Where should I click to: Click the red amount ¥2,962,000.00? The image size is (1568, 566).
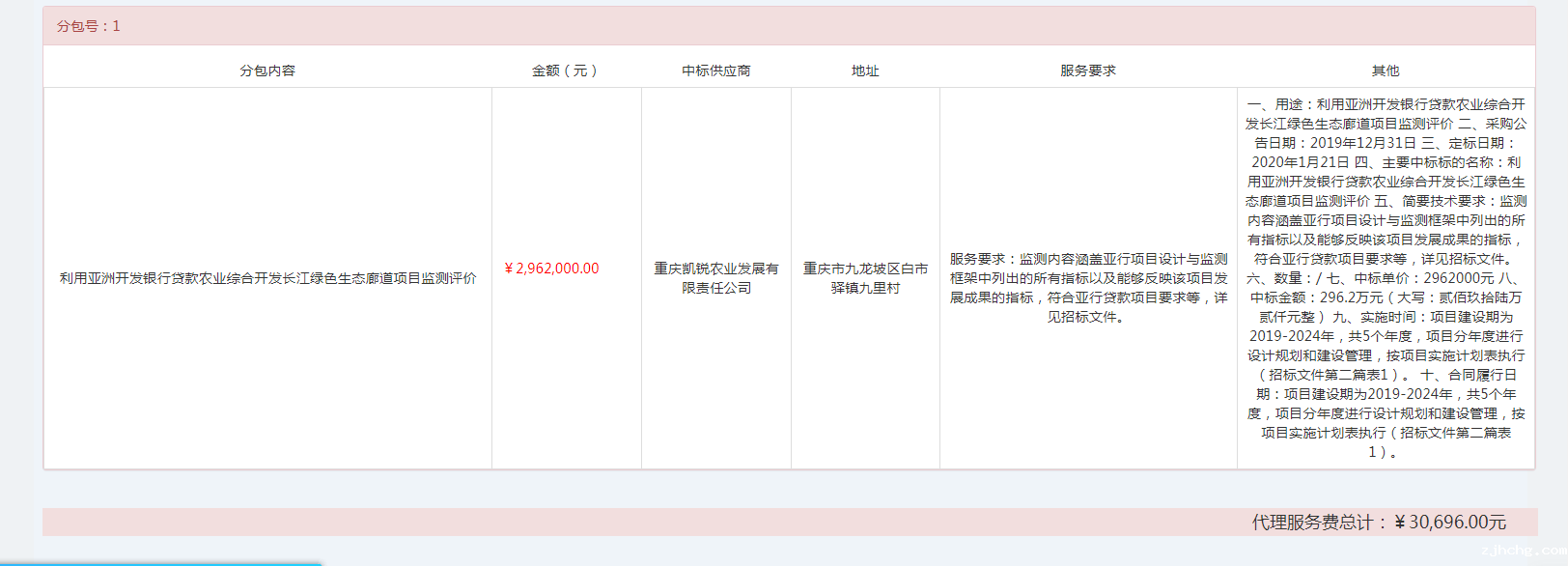pos(551,269)
